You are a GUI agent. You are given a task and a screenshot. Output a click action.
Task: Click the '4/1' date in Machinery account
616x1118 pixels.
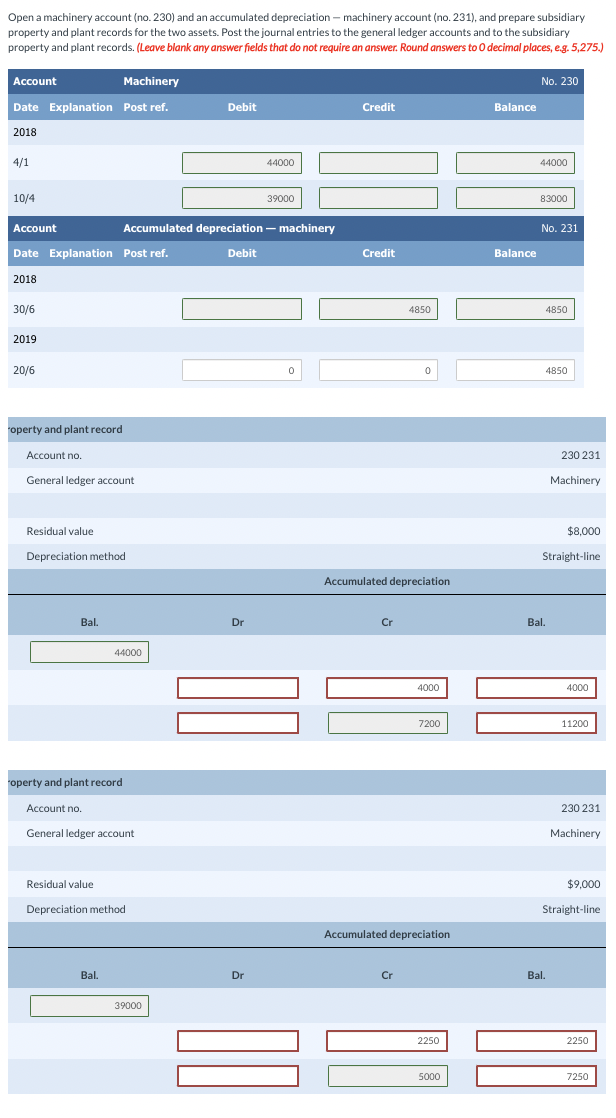pos(21,163)
